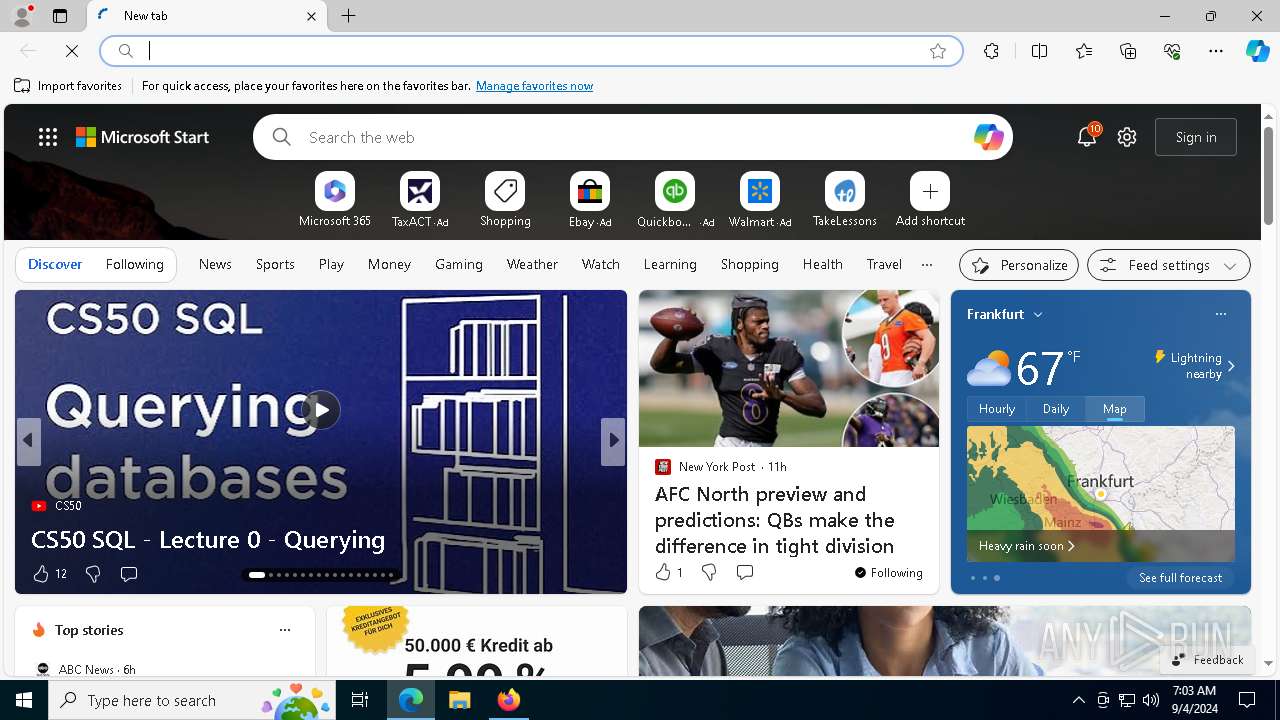Open AFC North preview article

coord(774,520)
